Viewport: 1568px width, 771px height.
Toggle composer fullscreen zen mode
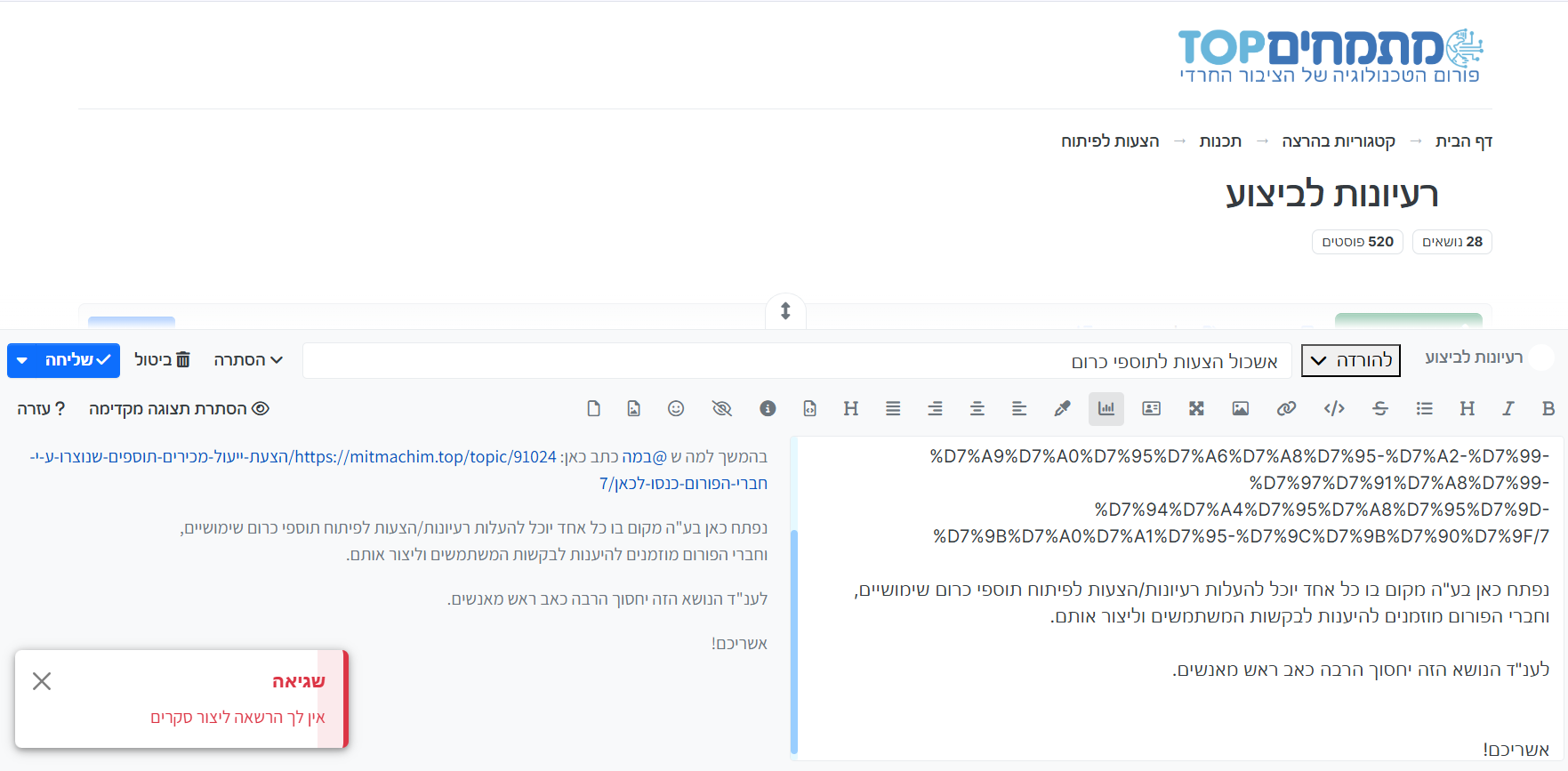coord(1196,408)
